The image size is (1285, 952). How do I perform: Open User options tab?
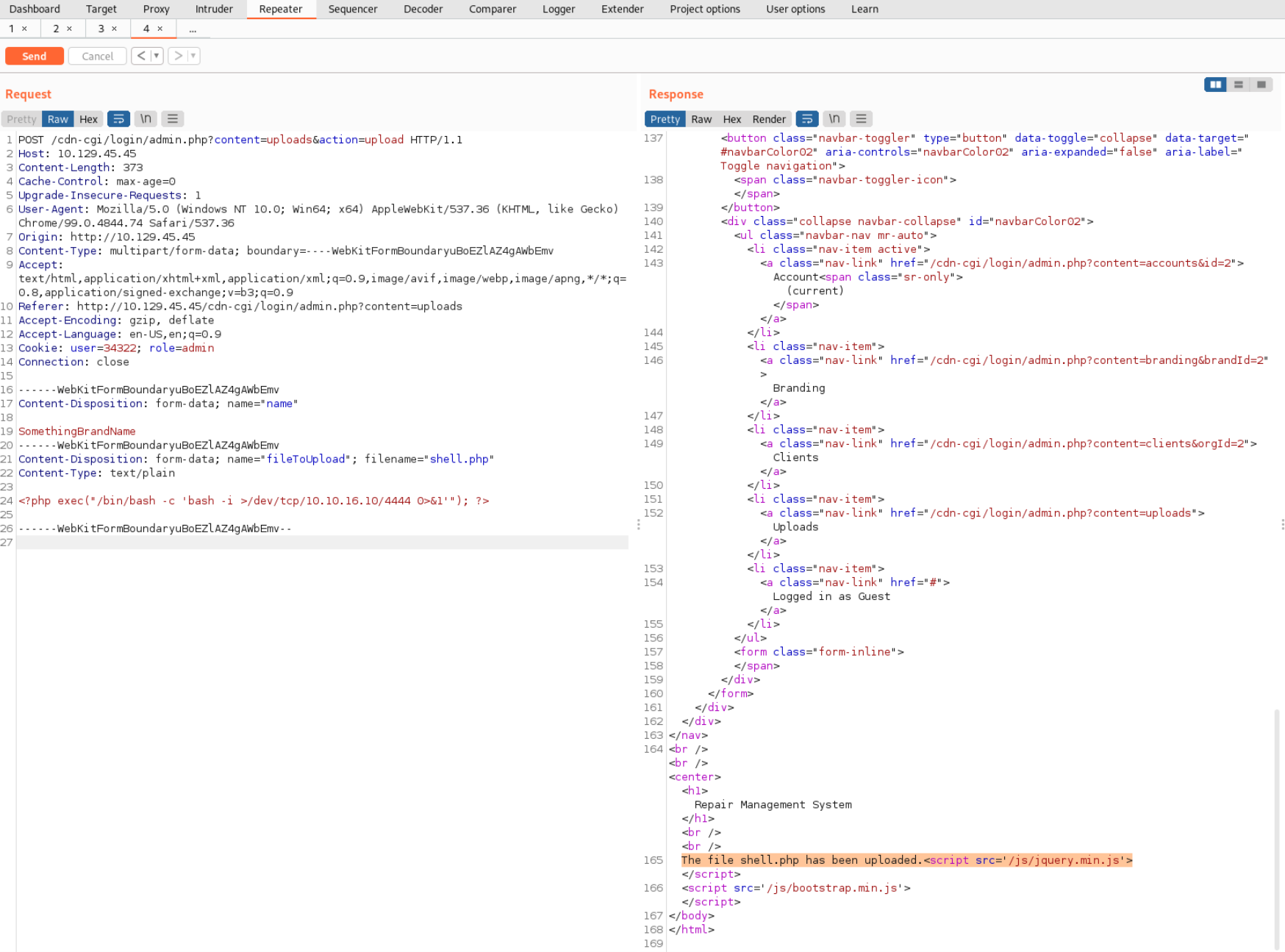click(795, 9)
